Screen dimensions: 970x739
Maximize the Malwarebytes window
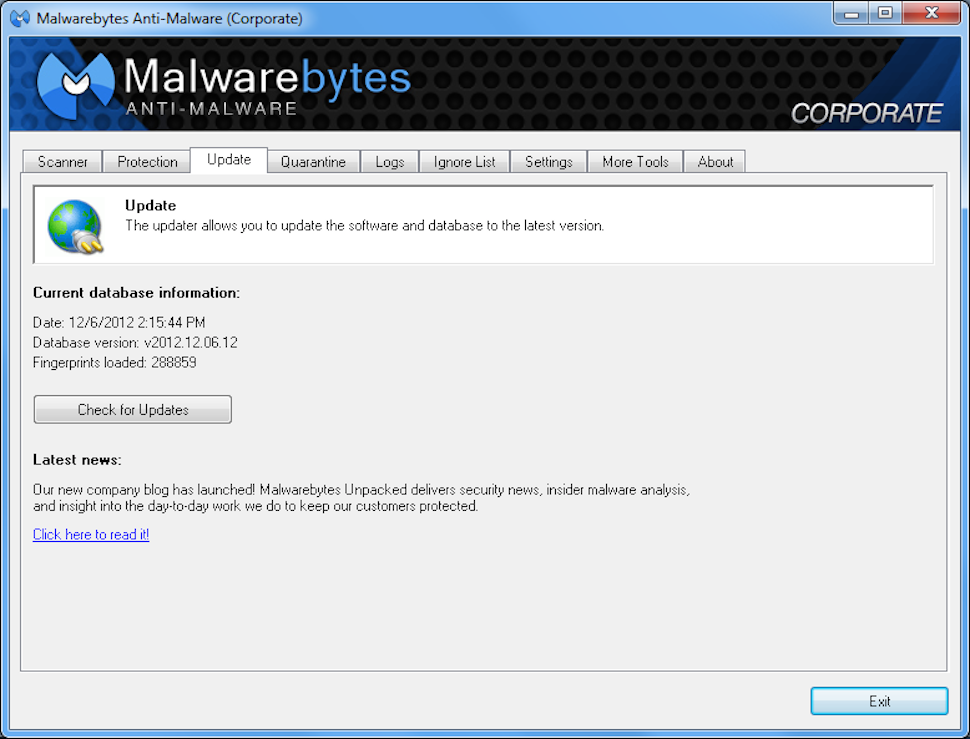[x=885, y=13]
